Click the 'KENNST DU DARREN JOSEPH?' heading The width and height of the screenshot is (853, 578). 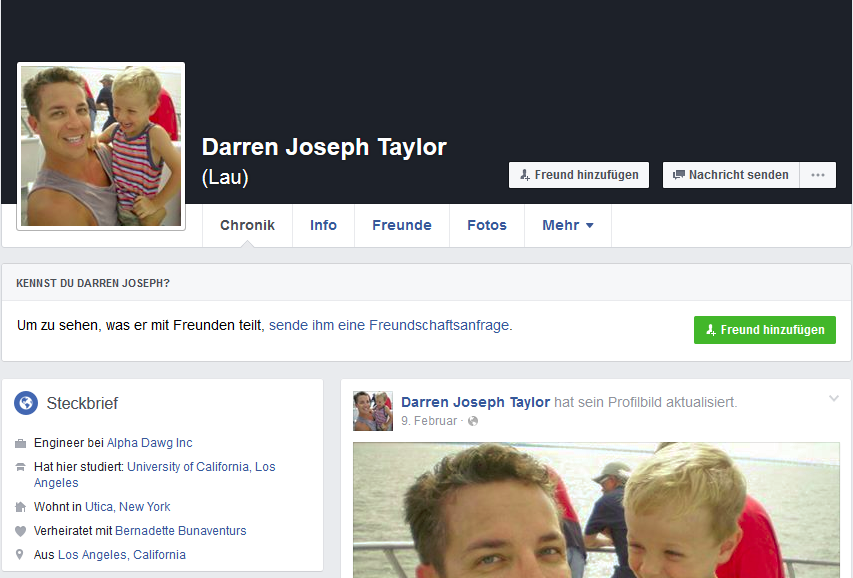click(93, 283)
